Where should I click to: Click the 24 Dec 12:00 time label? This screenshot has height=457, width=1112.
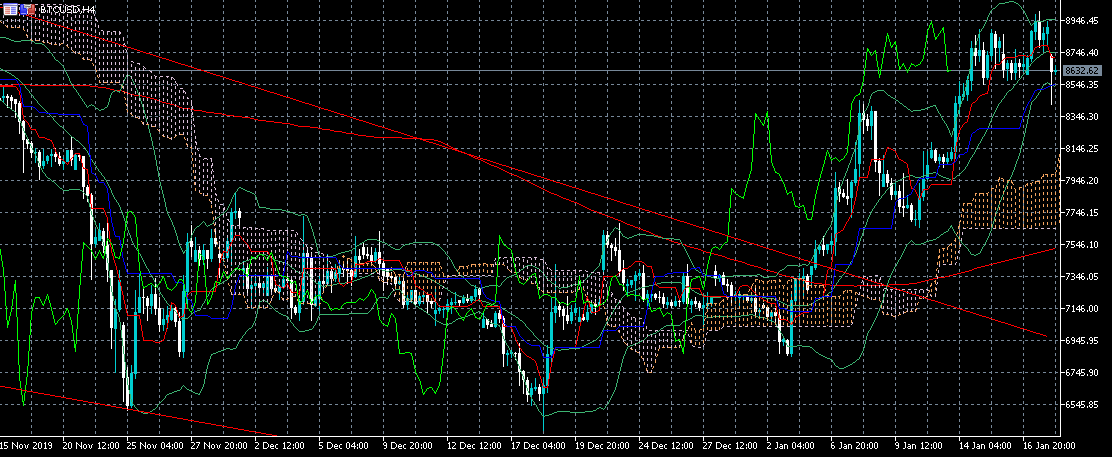[x=664, y=446]
